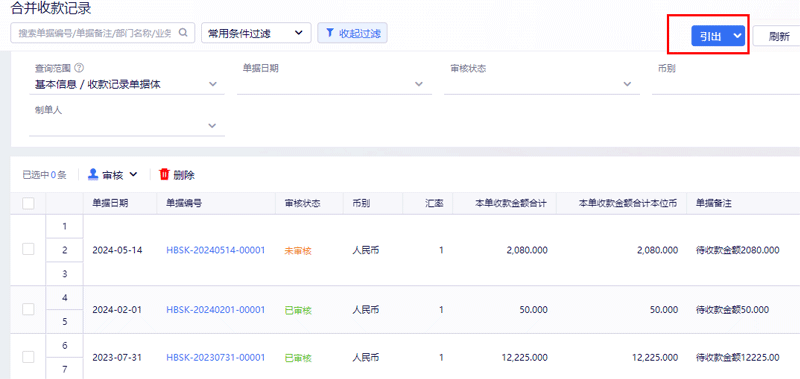
Task: Click the funnel icon in 收起过滤
Action: pyautogui.click(x=330, y=33)
